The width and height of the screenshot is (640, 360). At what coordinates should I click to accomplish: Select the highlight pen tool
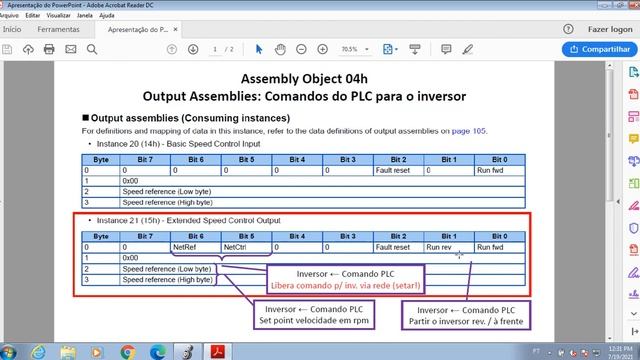pyautogui.click(x=468, y=49)
